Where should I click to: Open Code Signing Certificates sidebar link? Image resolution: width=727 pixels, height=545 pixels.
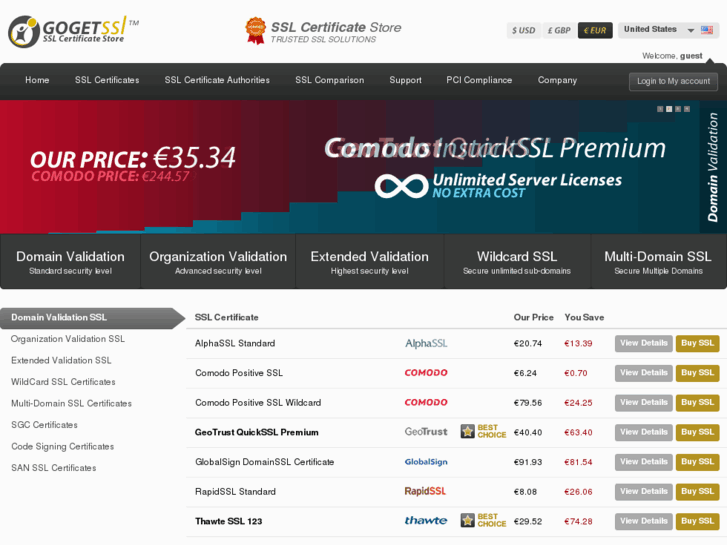63,446
